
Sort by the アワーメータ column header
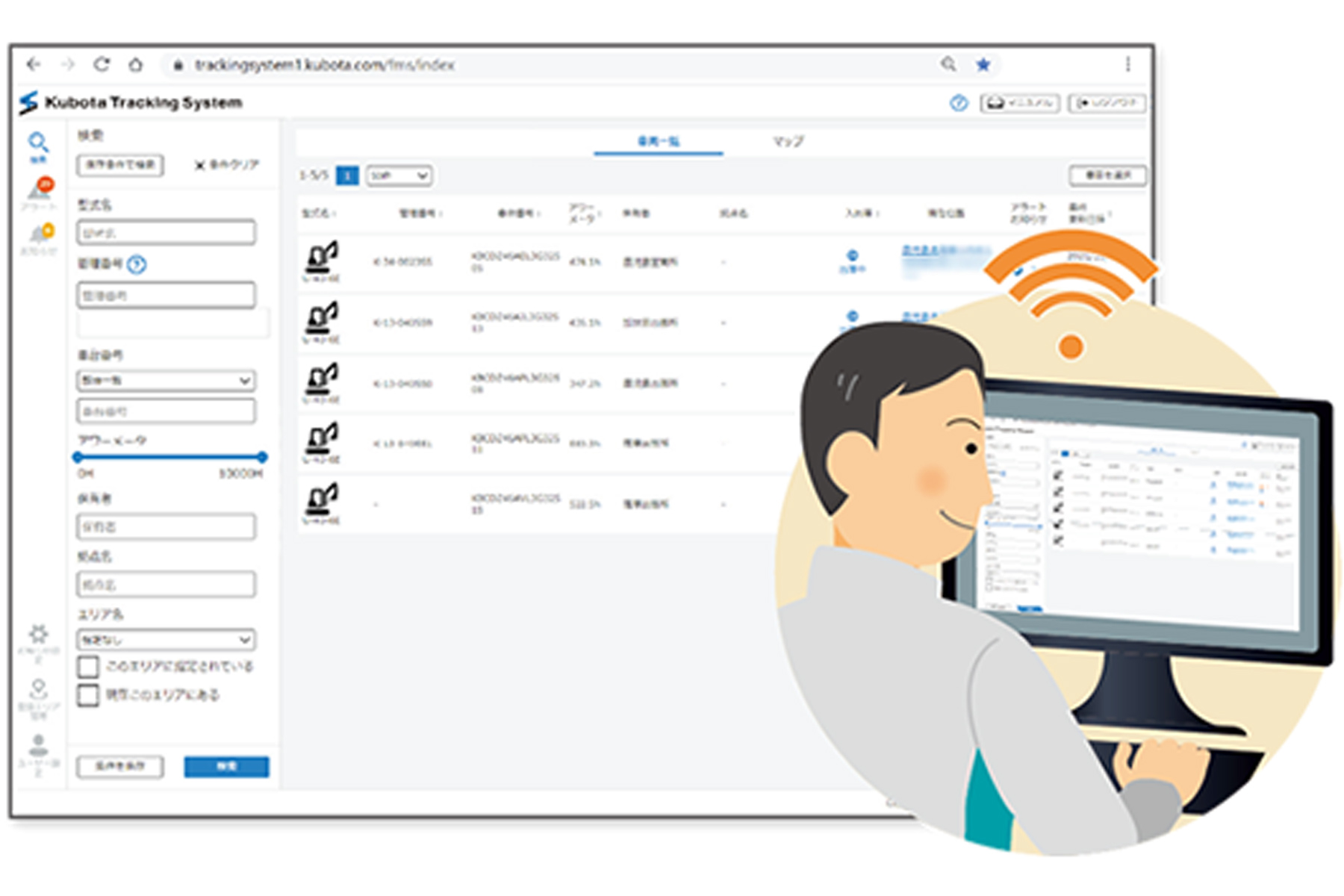pyautogui.click(x=585, y=213)
